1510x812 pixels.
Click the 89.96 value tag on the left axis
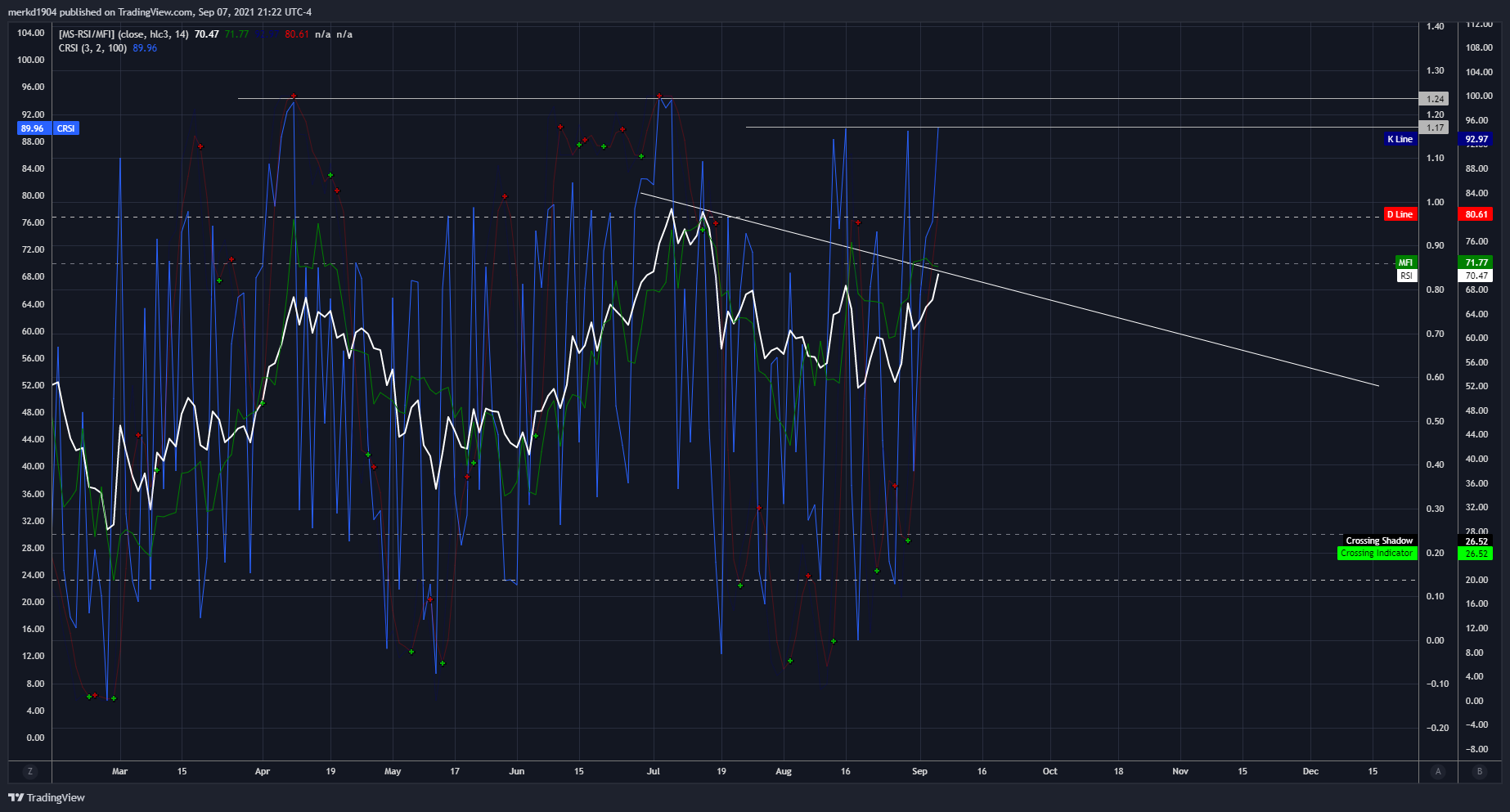[x=33, y=128]
